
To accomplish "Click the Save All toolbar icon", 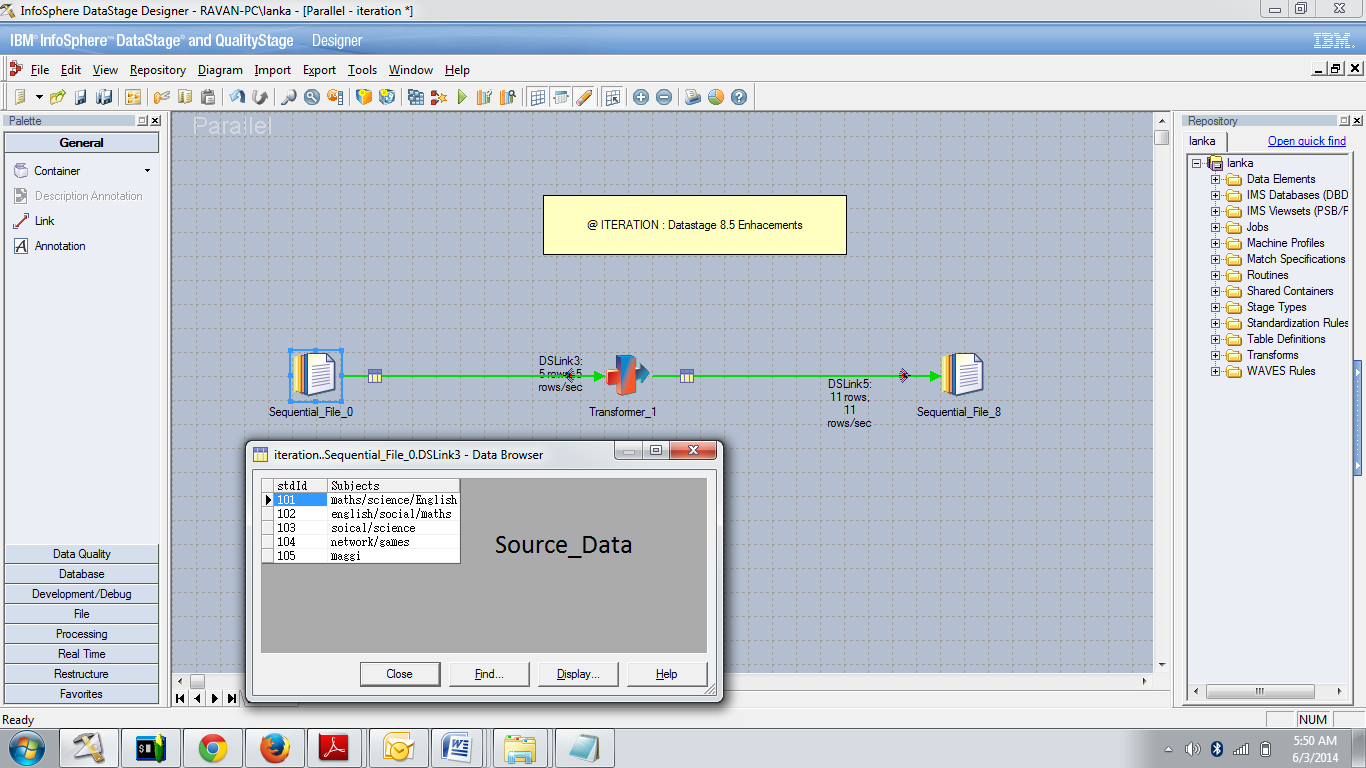I will [104, 97].
